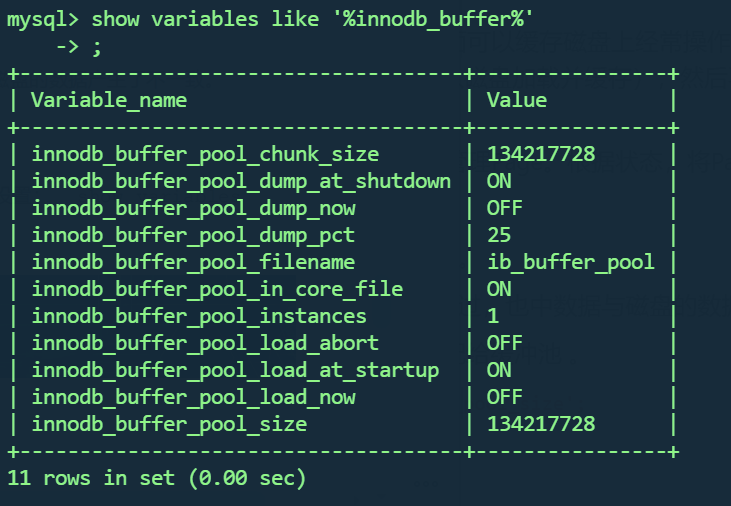
Task: Select the innodb_buffer_pool_in_core_file entry
Action: 217,289
